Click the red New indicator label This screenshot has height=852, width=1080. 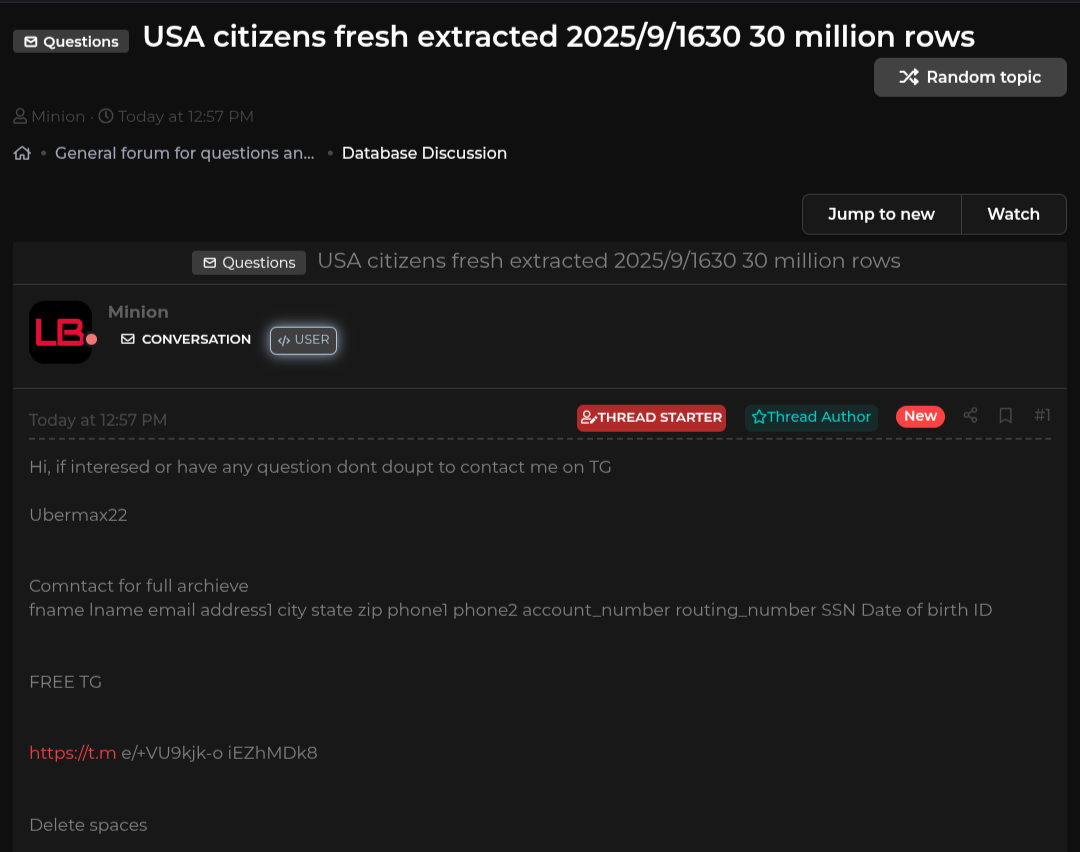920,416
